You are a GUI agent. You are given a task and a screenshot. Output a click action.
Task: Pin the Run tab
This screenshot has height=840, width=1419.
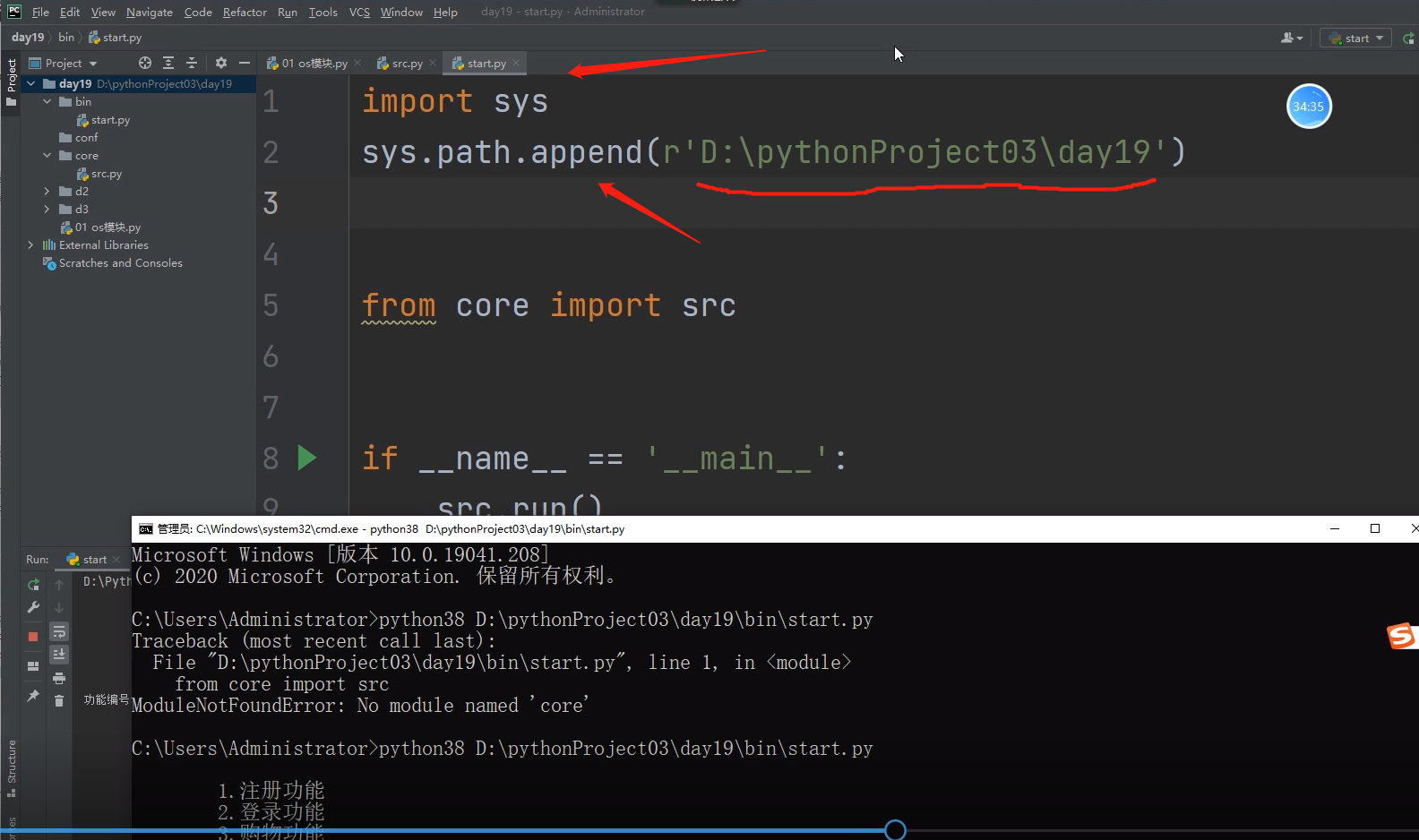33,696
